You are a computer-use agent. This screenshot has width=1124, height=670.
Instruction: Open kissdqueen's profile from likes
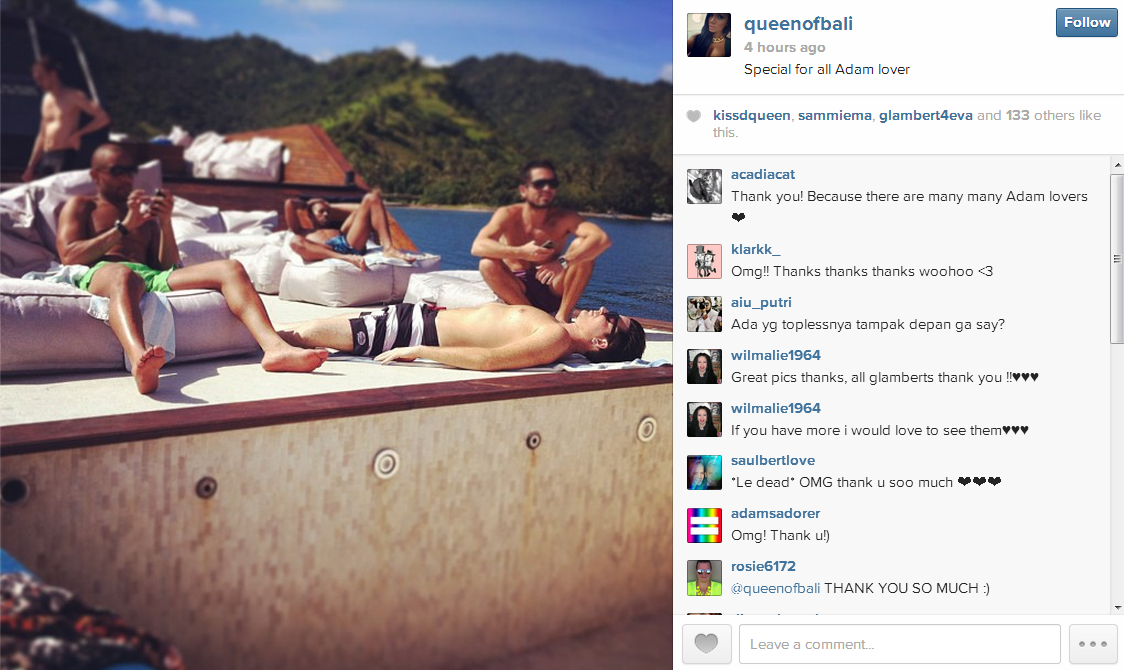751,115
